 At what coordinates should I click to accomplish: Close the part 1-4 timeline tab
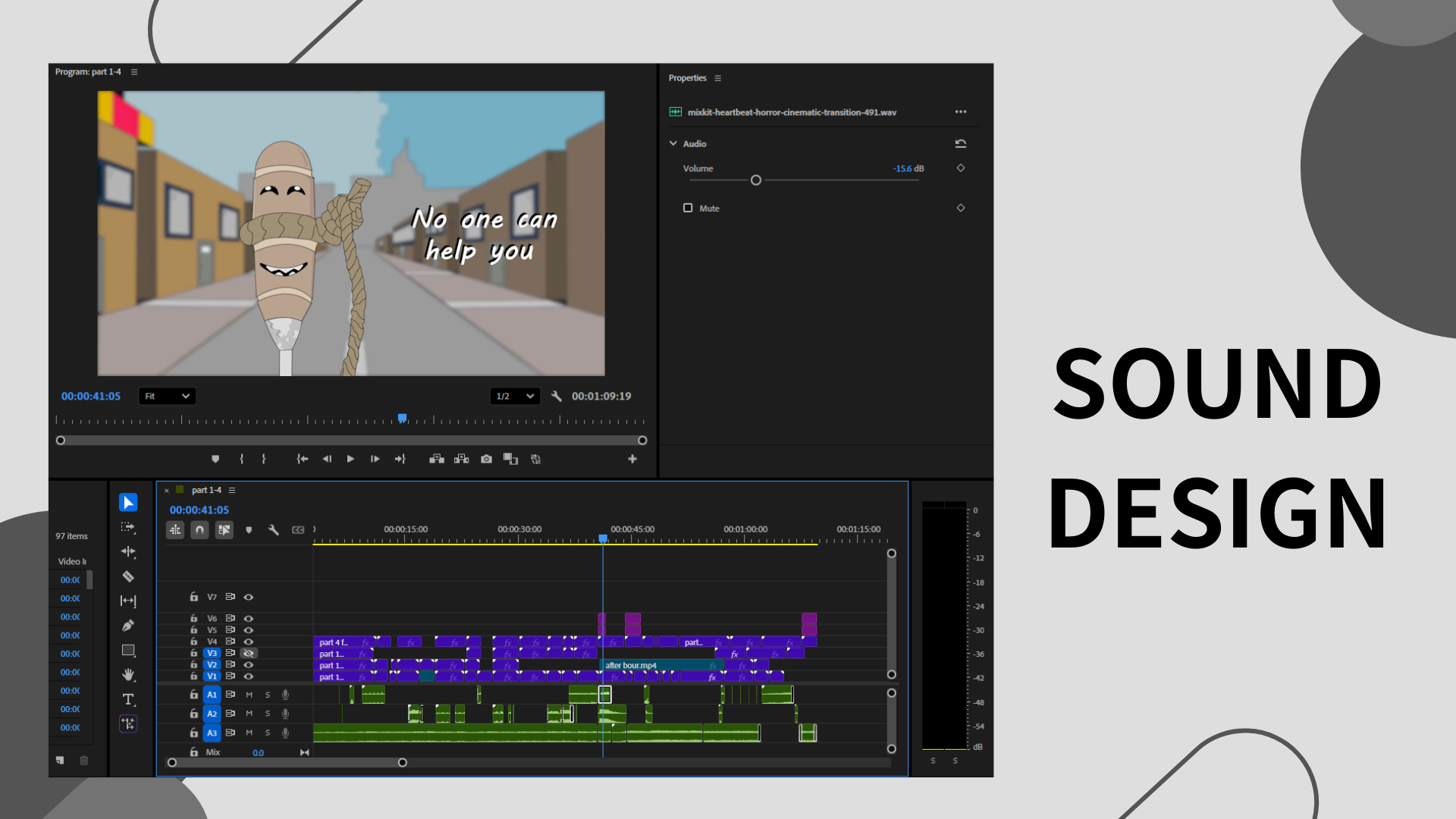coord(167,491)
